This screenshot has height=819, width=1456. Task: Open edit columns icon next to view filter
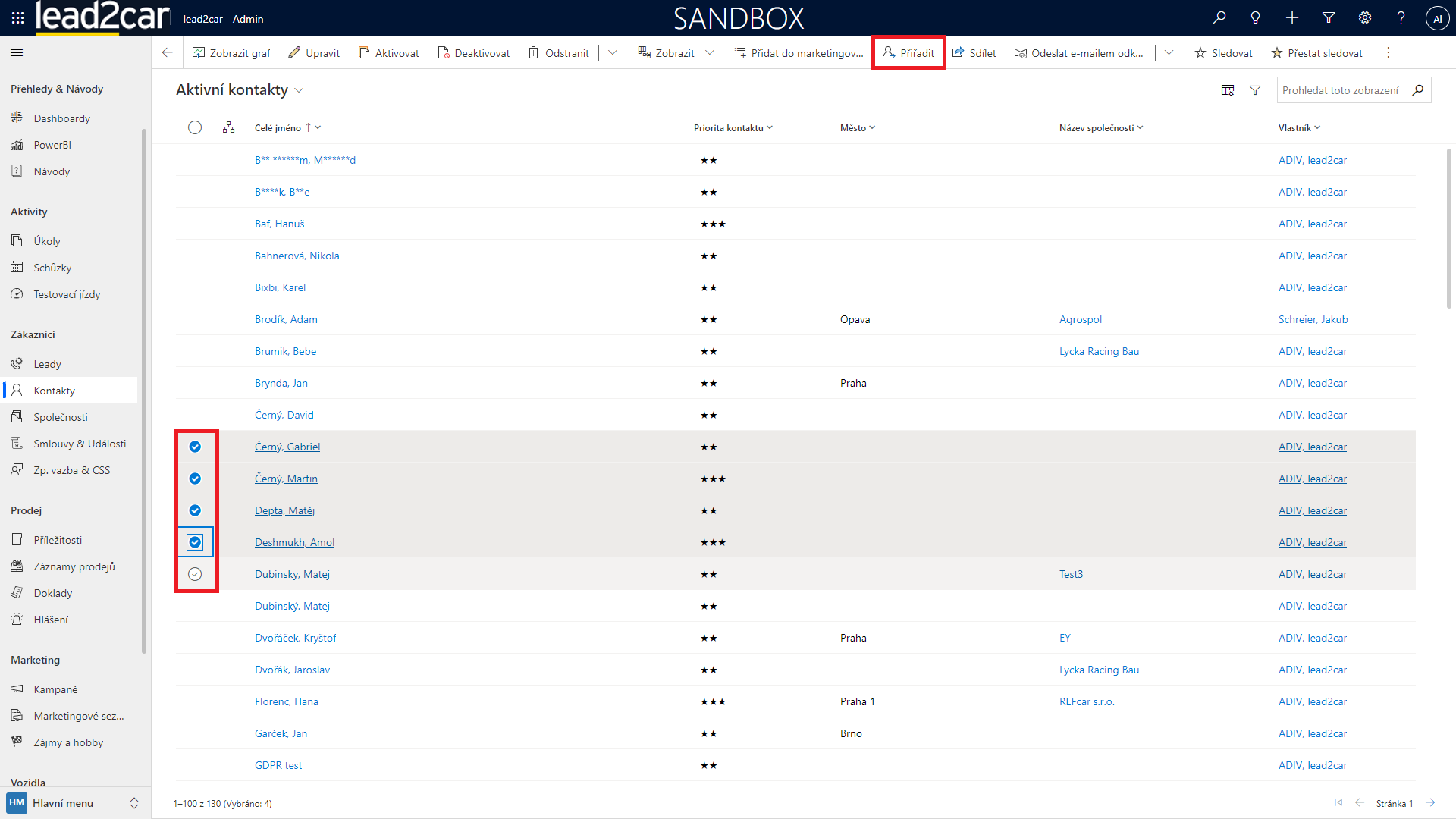pyautogui.click(x=1227, y=90)
